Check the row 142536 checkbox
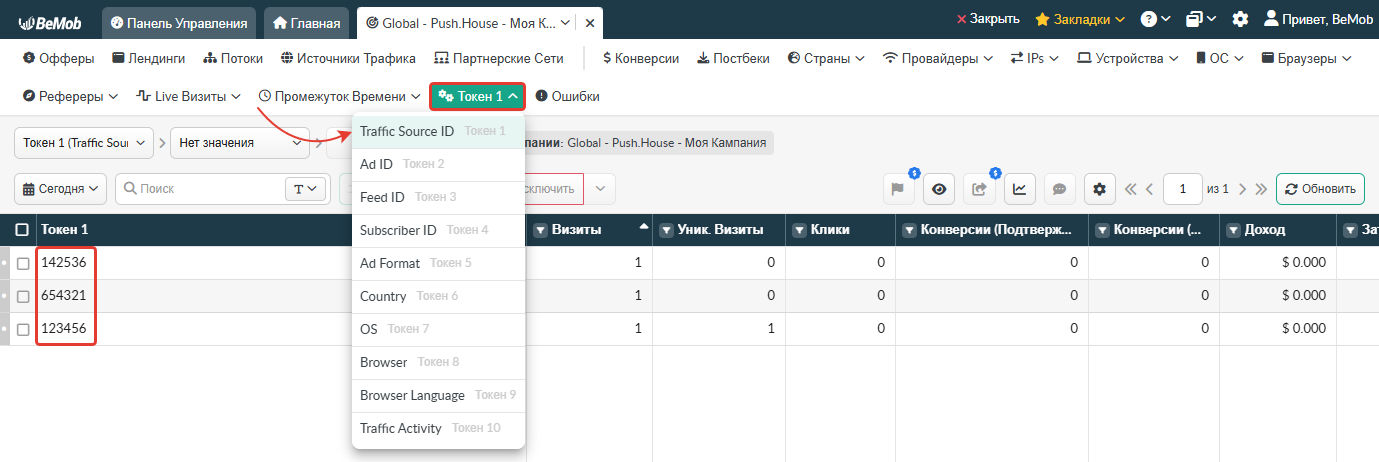 (x=23, y=264)
